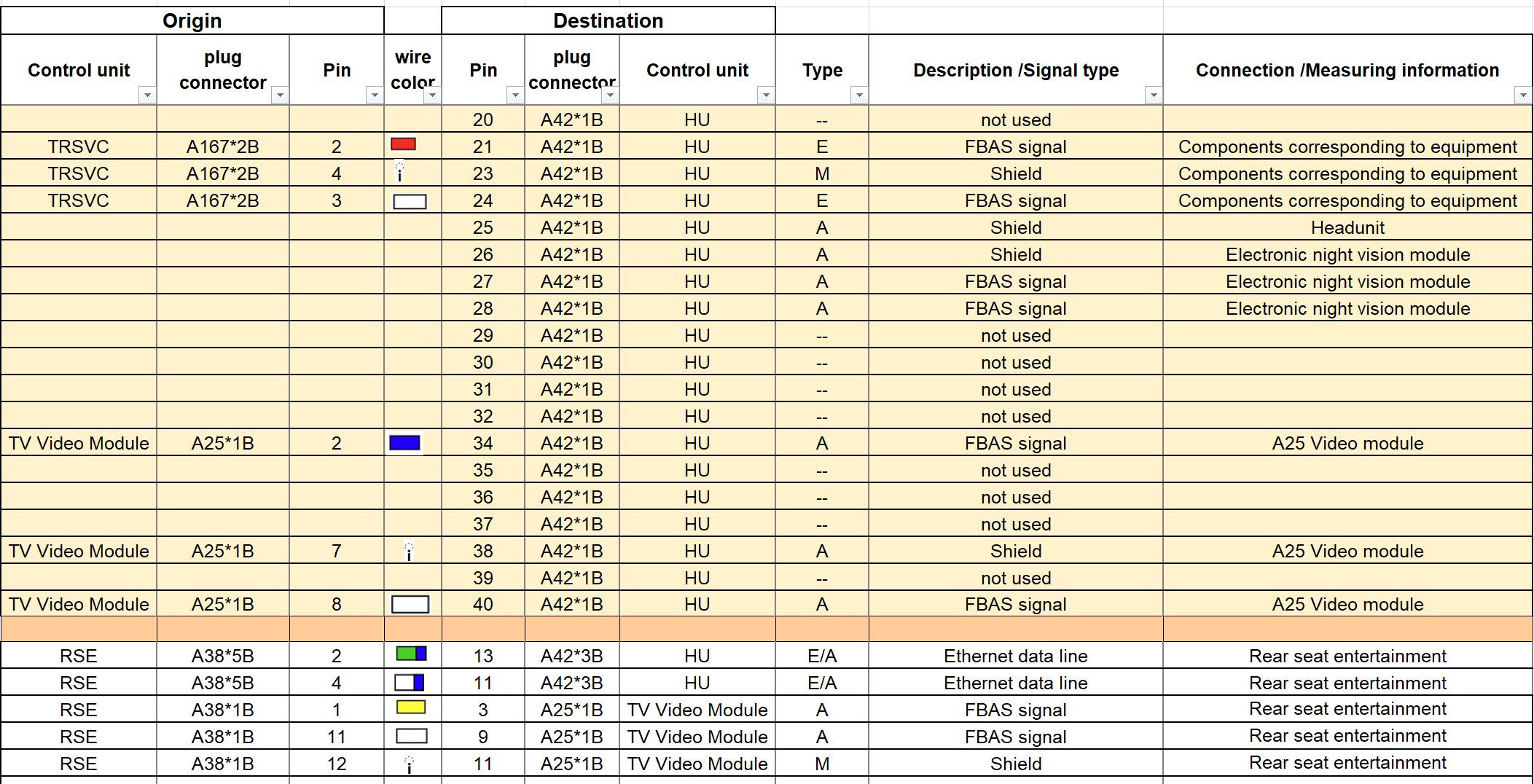Image resolution: width=1534 pixels, height=784 pixels.
Task: Select A25*1B origin cell with pin 7
Action: pos(223,551)
